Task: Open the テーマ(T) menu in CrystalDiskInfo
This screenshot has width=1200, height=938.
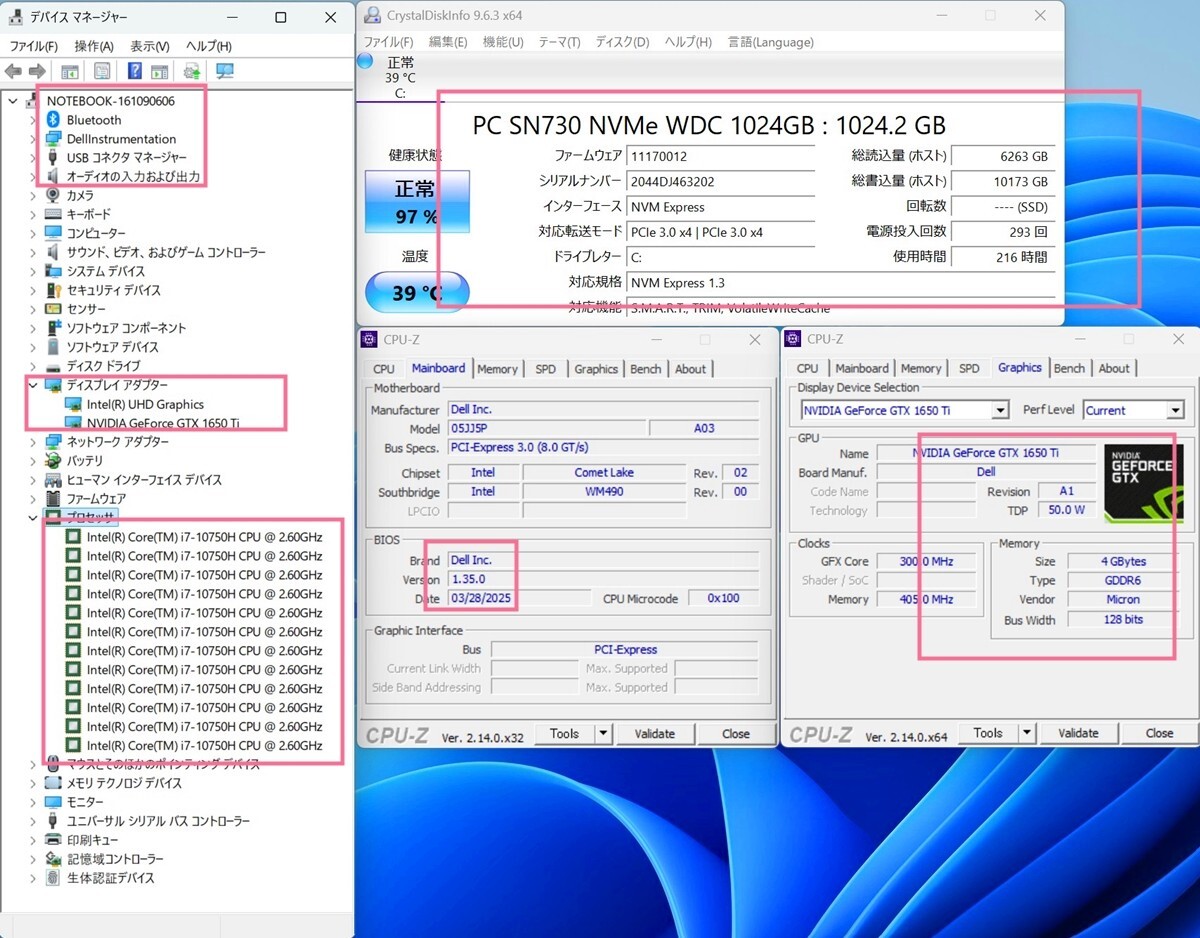Action: point(560,42)
